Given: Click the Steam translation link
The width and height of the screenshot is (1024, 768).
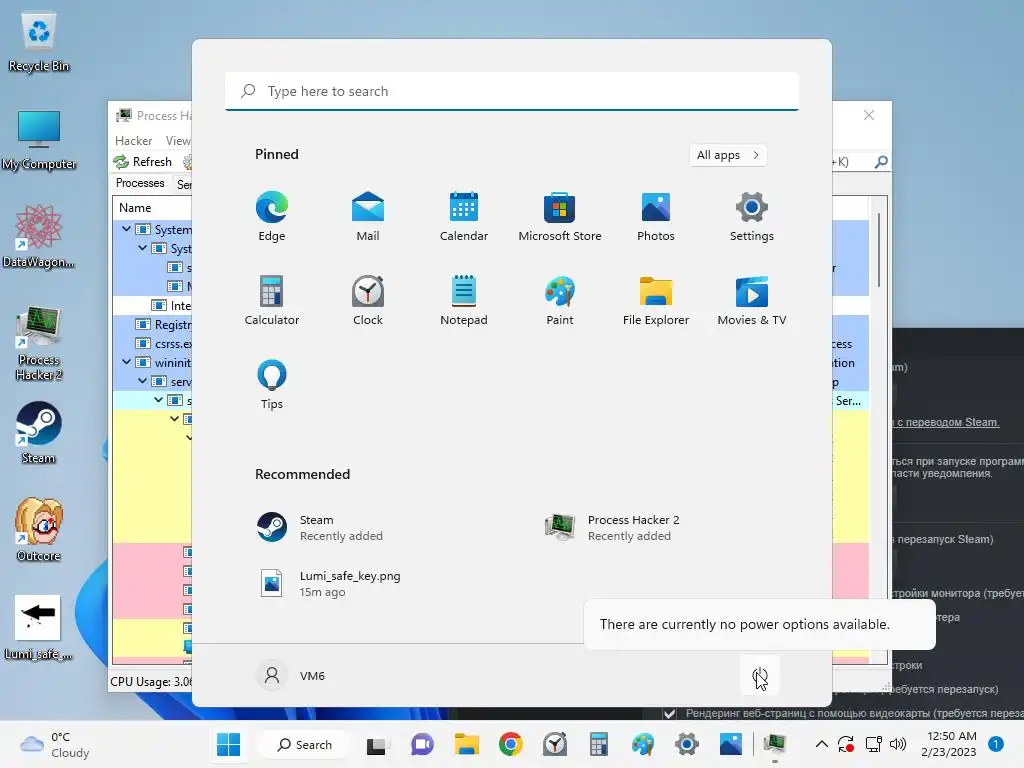Looking at the screenshot, I should pos(948,423).
